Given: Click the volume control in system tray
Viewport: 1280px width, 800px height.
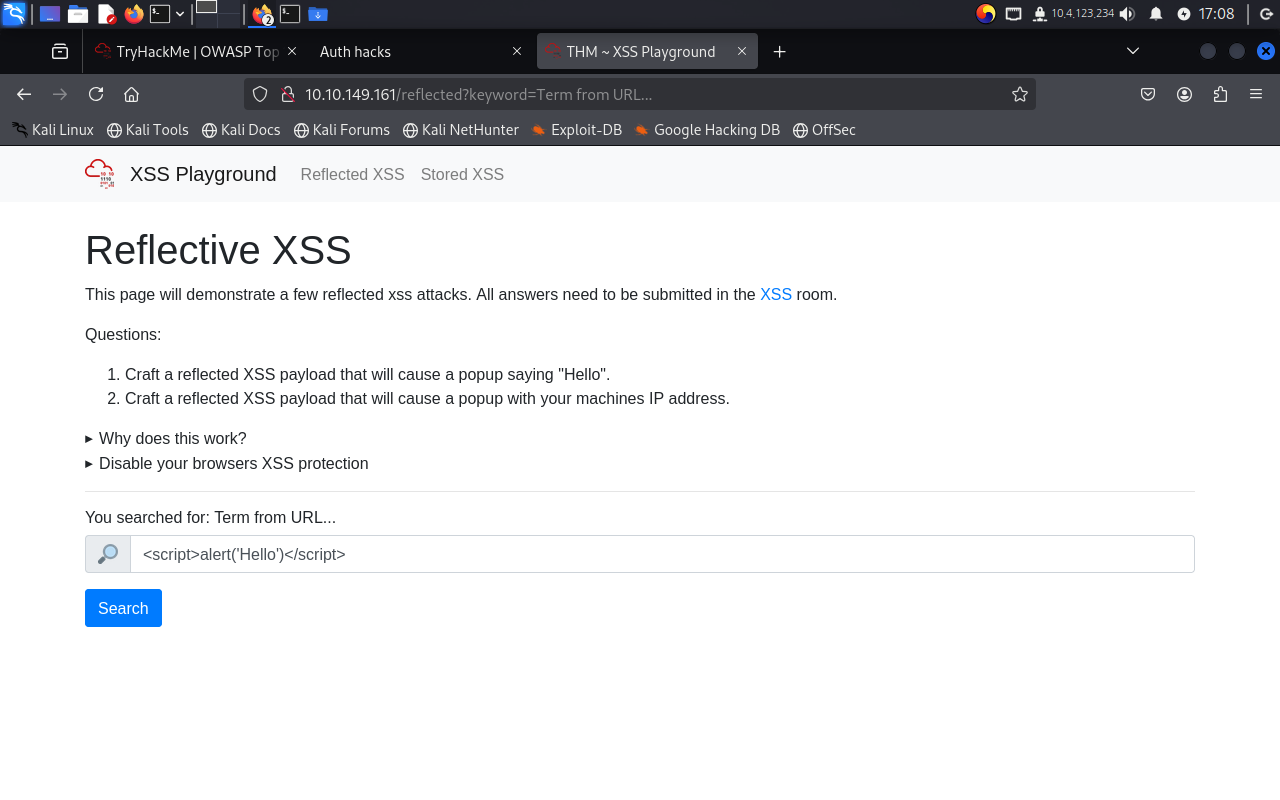Looking at the screenshot, I should coord(1127,14).
